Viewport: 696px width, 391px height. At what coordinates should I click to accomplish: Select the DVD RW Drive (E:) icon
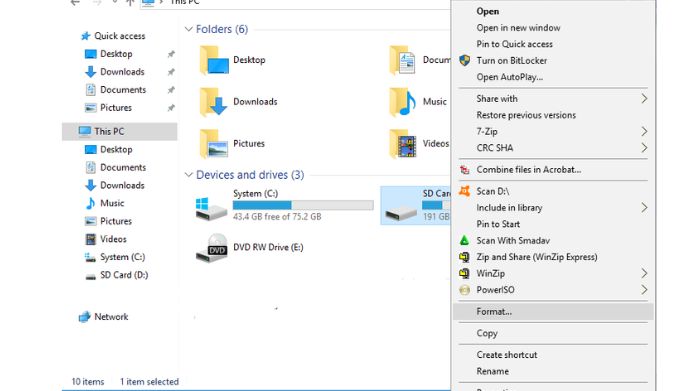[211, 249]
